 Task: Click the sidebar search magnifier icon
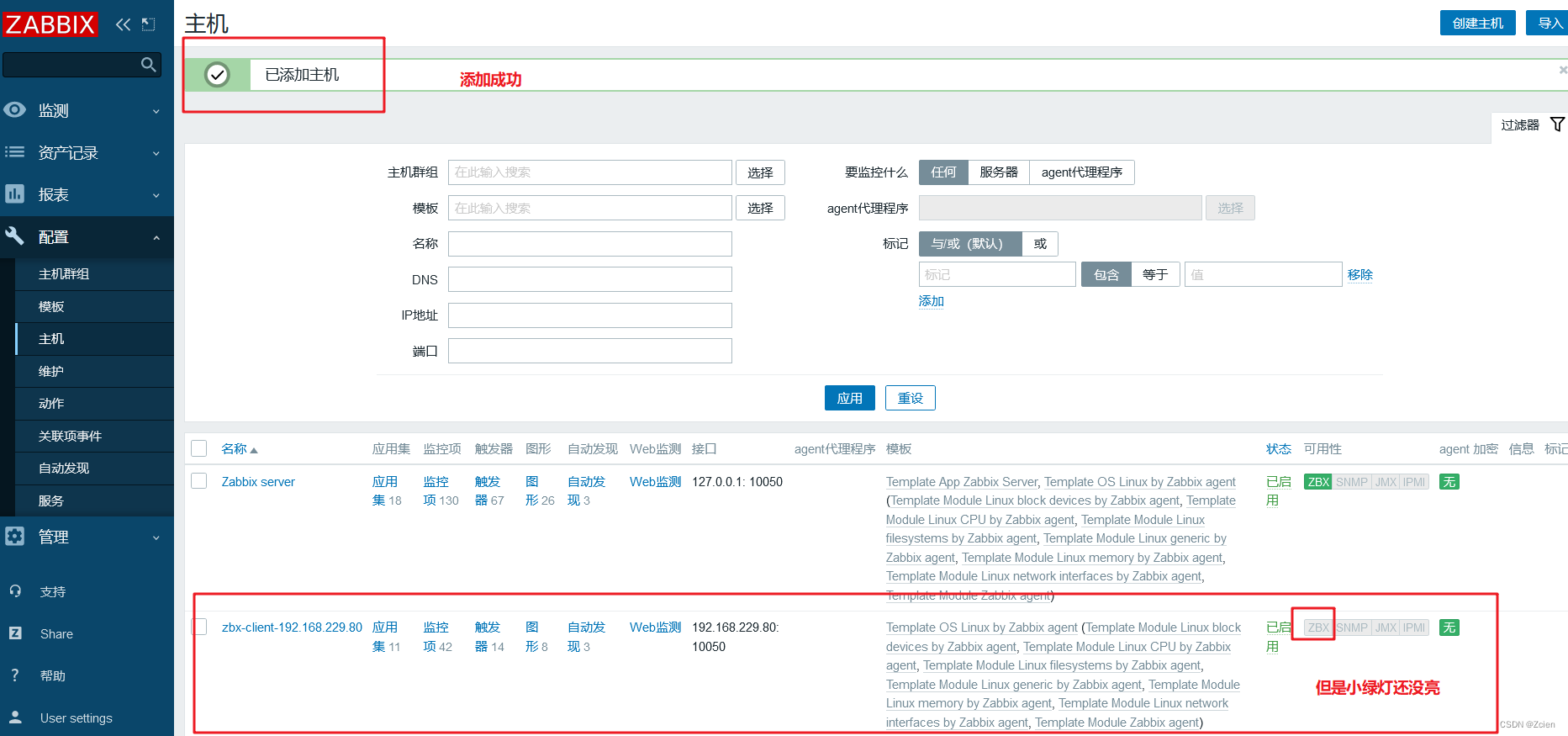click(x=149, y=65)
